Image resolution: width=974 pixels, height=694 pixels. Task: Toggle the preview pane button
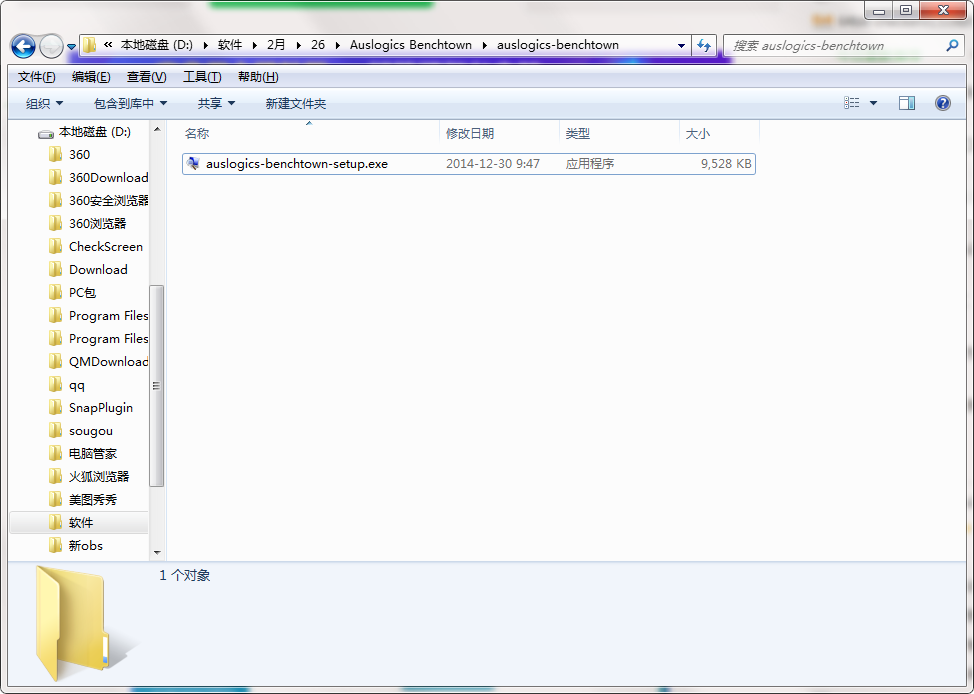click(x=907, y=103)
